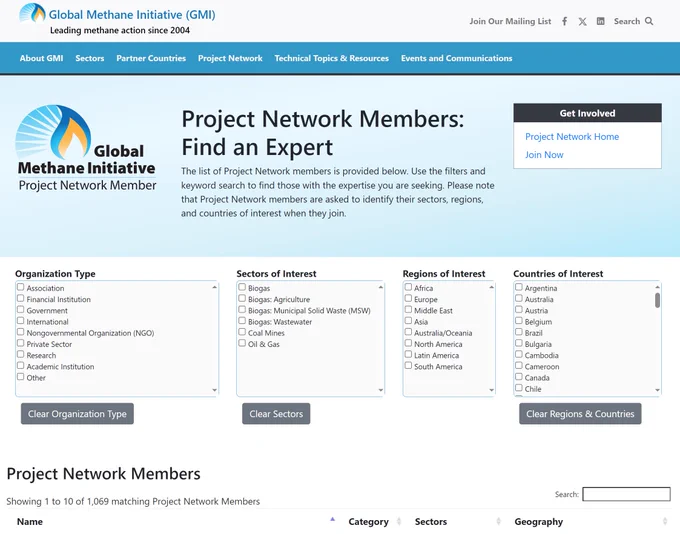
Task: Open the LinkedIn icon in header
Action: click(600, 21)
